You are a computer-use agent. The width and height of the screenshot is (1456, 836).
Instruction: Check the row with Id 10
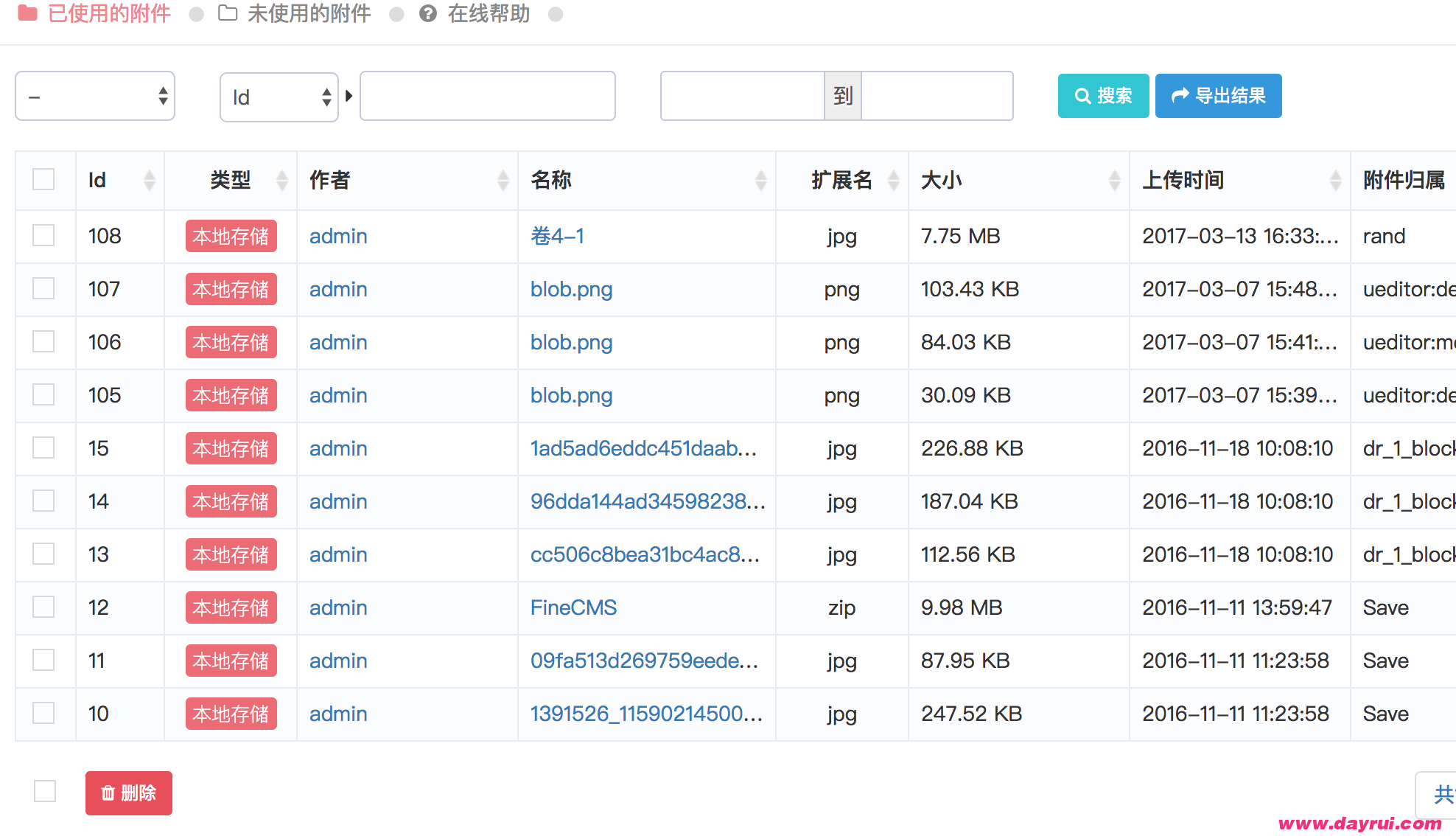43,713
